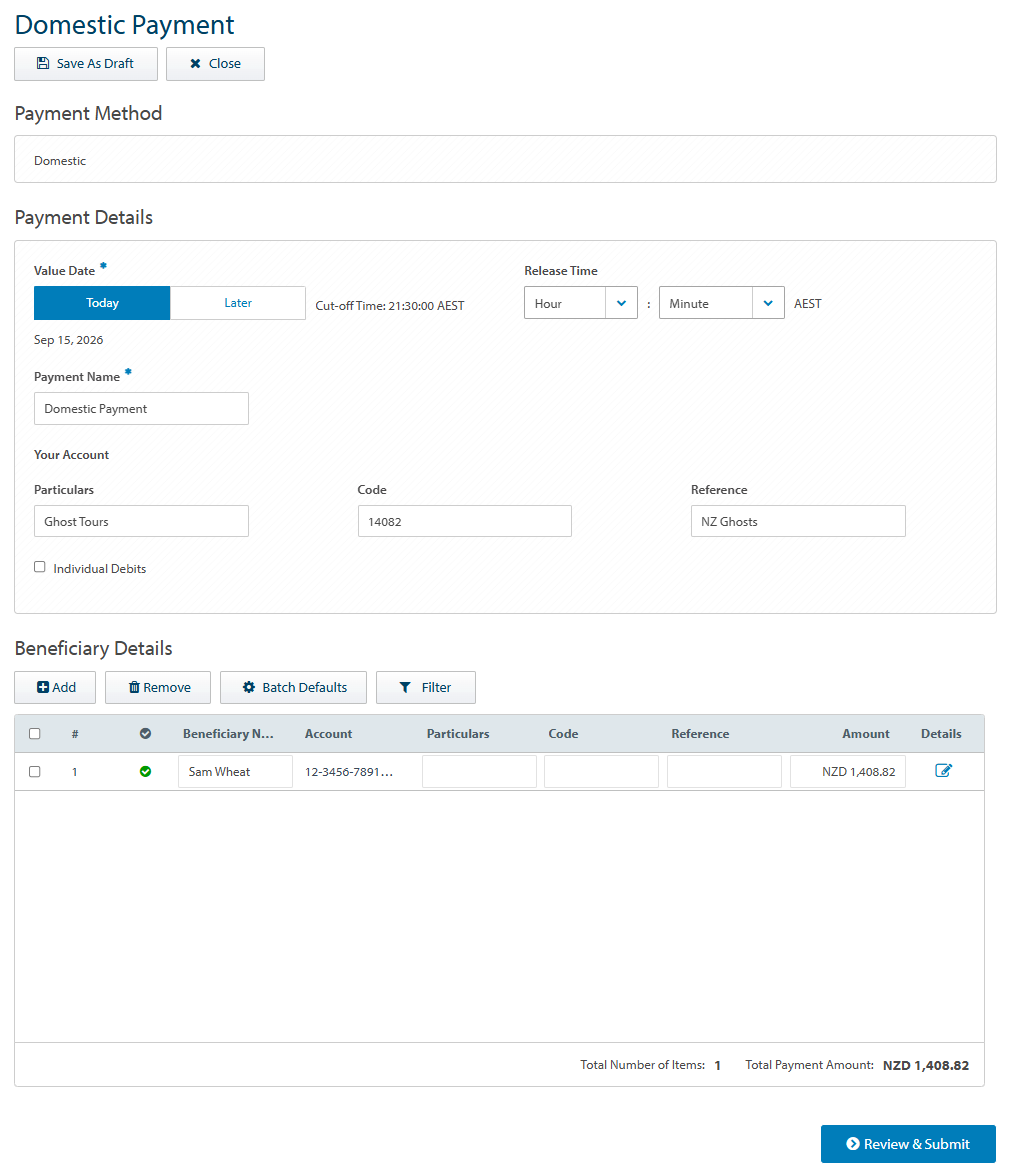Click the row Code field for Sam Wheat
1012x1174 pixels.
click(601, 772)
